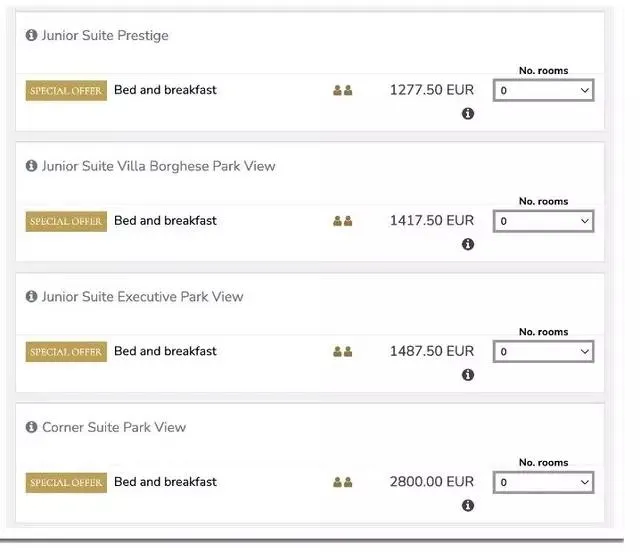
Task: Open No. rooms dropdown for Corner Suite
Action: coord(543,482)
